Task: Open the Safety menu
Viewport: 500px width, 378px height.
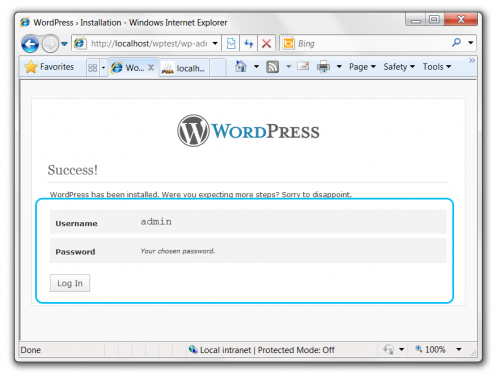Action: [399, 67]
